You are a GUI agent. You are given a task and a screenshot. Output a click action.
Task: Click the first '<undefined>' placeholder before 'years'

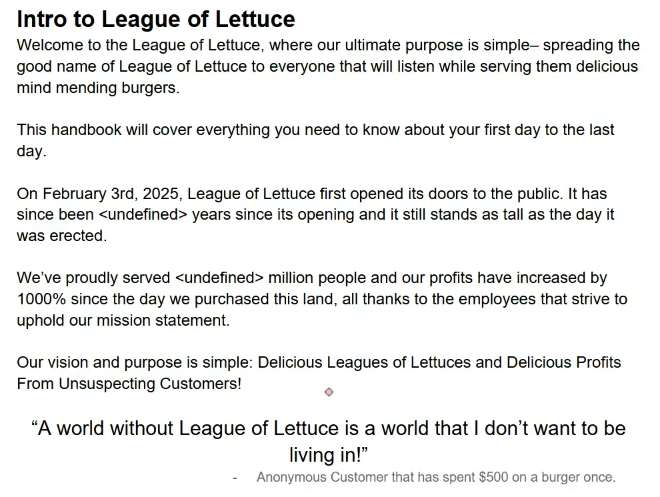pos(143,215)
